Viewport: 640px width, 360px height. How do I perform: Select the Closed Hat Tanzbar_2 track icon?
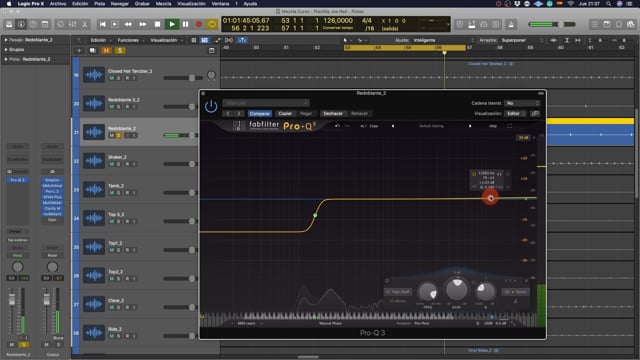point(94,75)
